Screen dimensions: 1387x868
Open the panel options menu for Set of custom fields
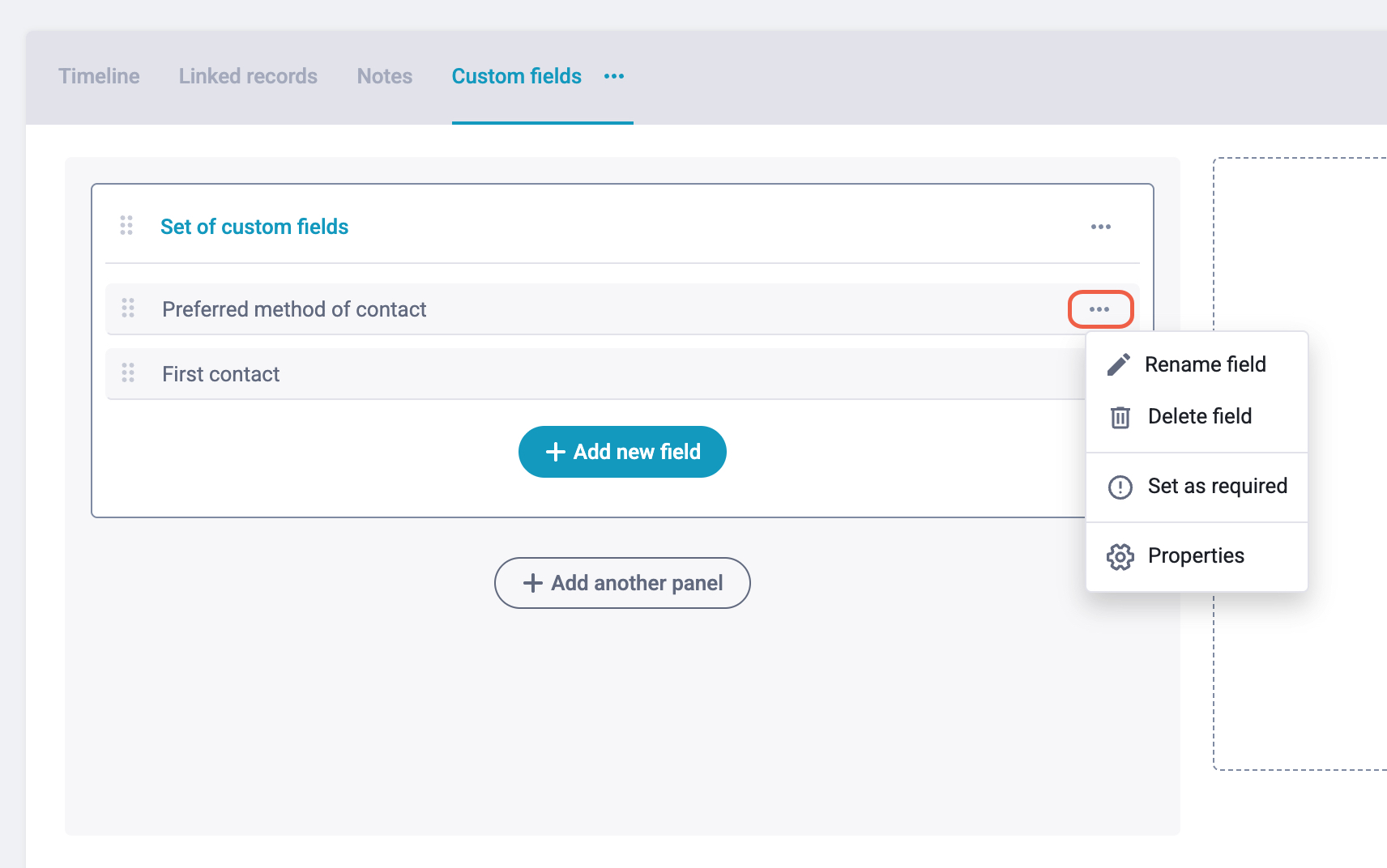pos(1101,227)
